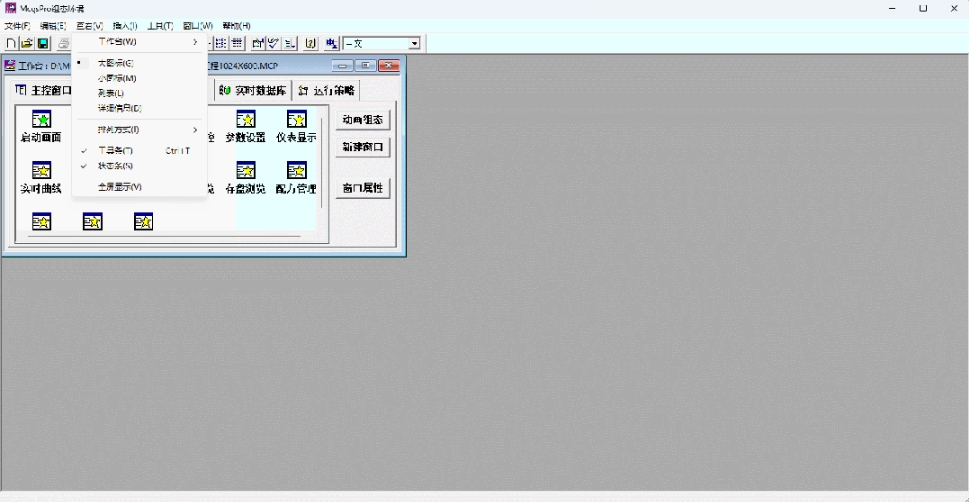Switch to the 主控窗口 tab
The image size is (969, 502).
click(x=43, y=90)
